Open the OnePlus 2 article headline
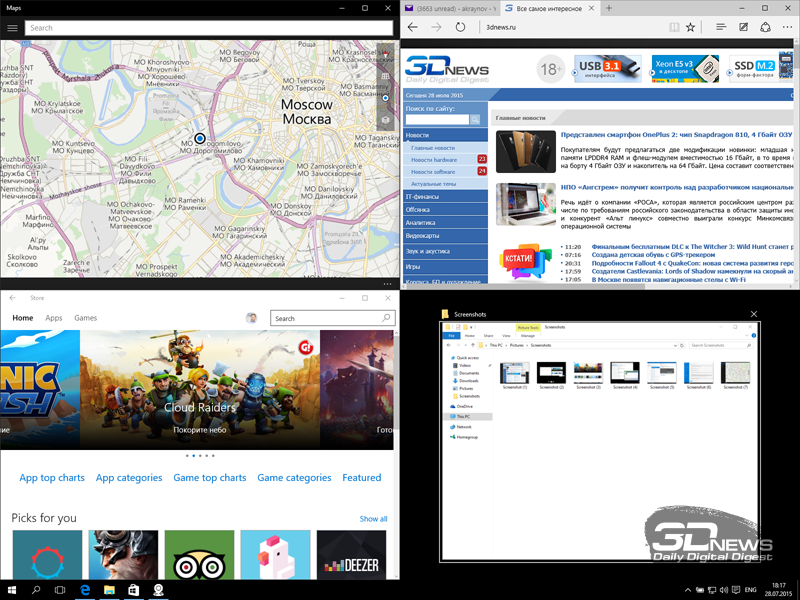Screen dimensions: 800x600 tap(677, 135)
